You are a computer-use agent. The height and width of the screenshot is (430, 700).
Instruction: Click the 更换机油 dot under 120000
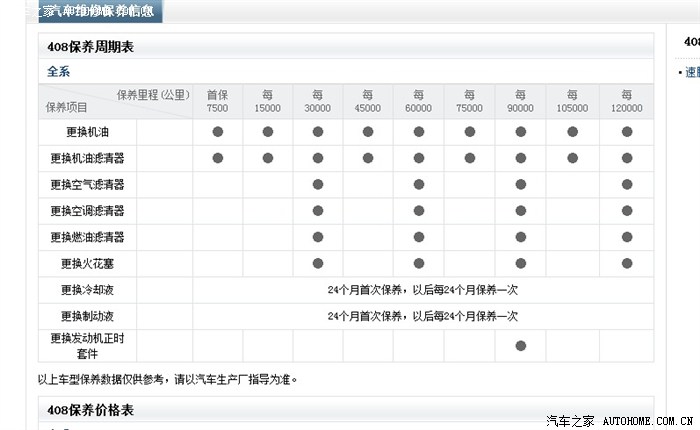(x=627, y=132)
